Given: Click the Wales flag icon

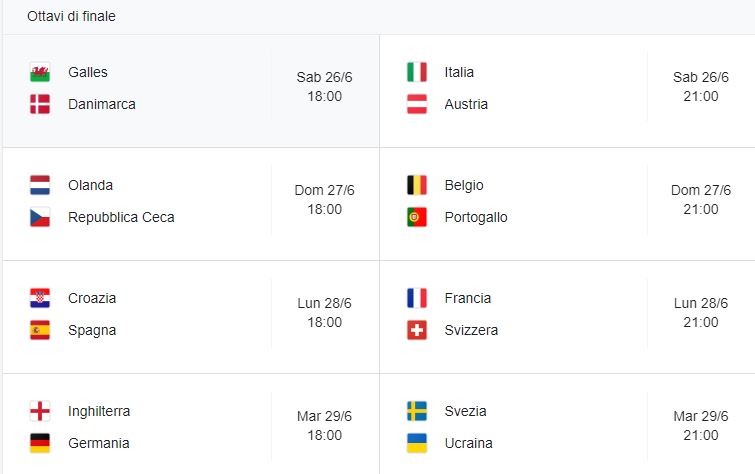Looking at the screenshot, I should (x=40, y=73).
